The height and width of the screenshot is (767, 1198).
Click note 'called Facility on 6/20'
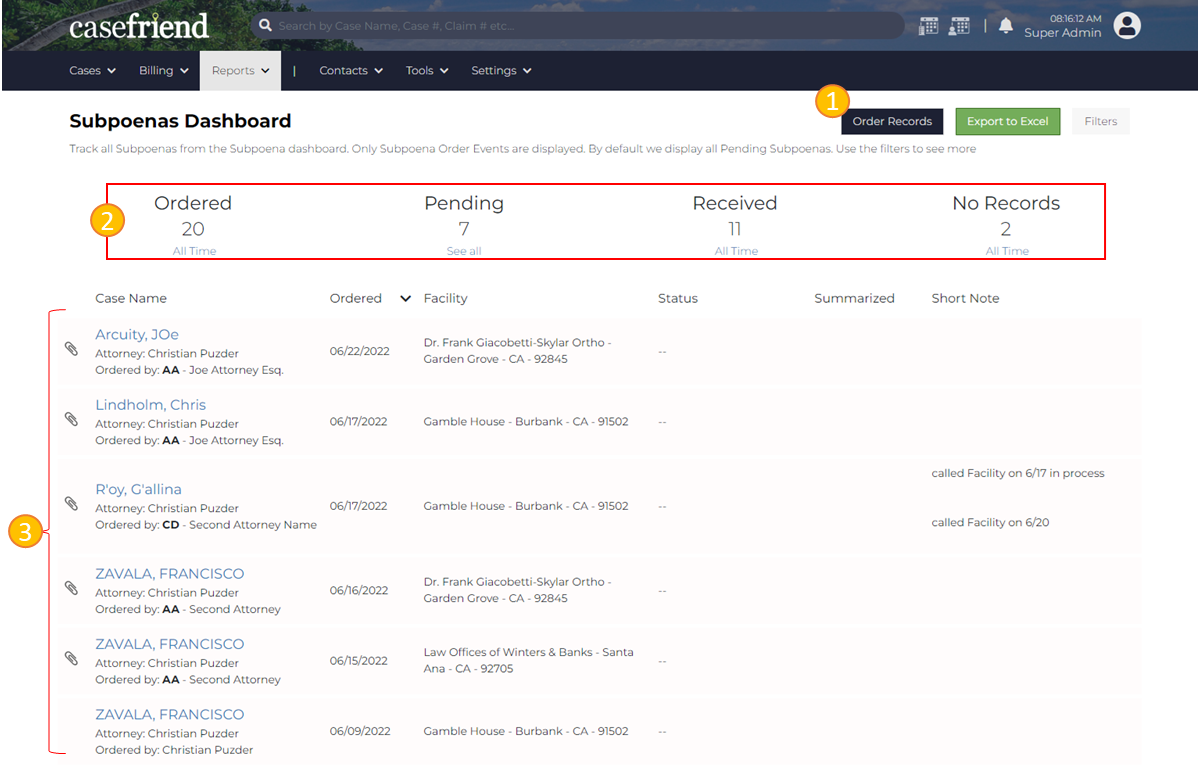[990, 523]
